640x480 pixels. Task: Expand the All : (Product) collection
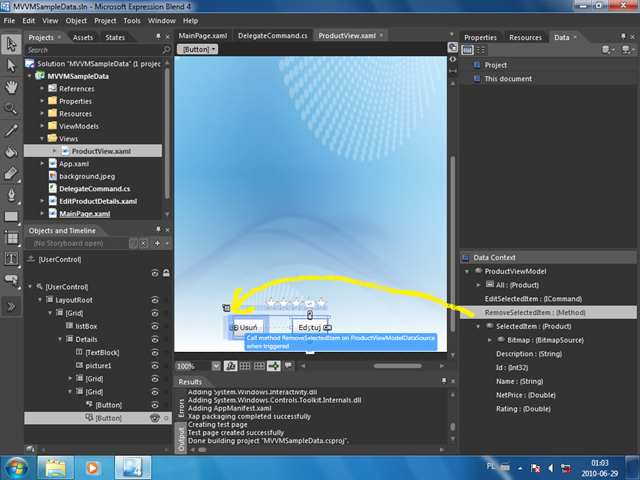[x=478, y=285]
